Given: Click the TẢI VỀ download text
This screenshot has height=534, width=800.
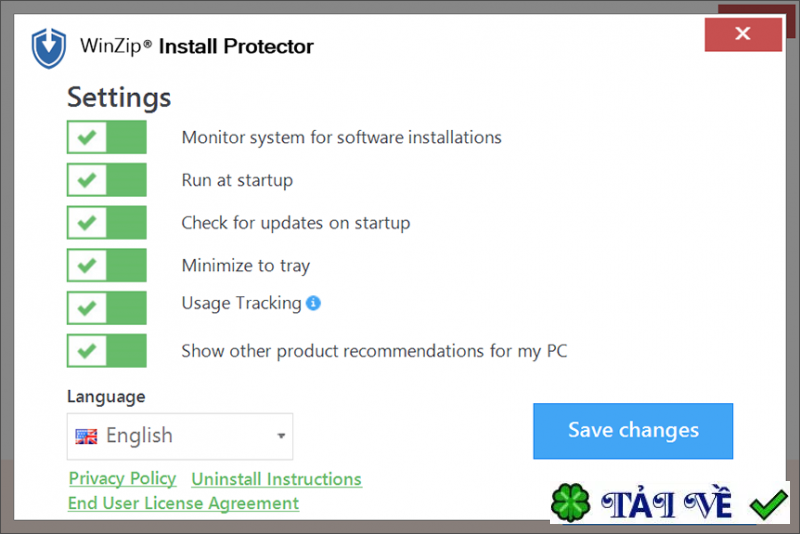Looking at the screenshot, I should [668, 505].
